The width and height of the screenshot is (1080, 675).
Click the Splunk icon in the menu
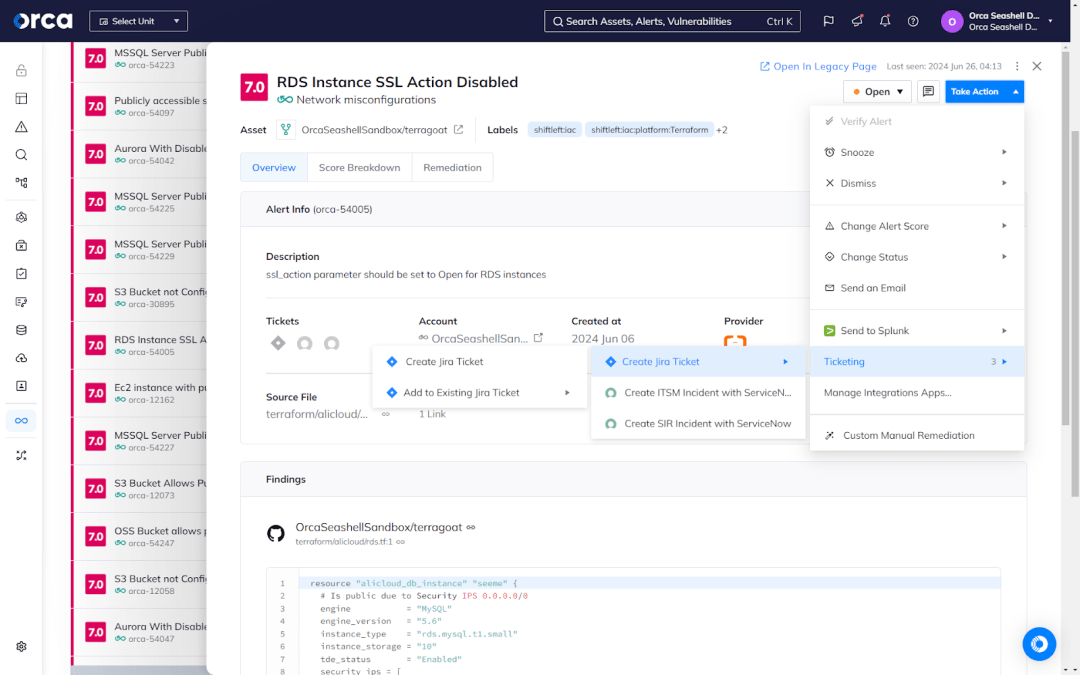[x=830, y=331]
